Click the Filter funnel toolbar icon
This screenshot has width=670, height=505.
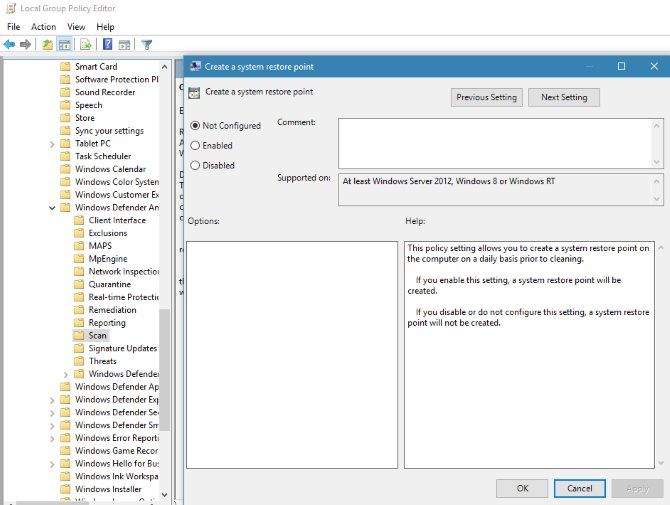(147, 44)
